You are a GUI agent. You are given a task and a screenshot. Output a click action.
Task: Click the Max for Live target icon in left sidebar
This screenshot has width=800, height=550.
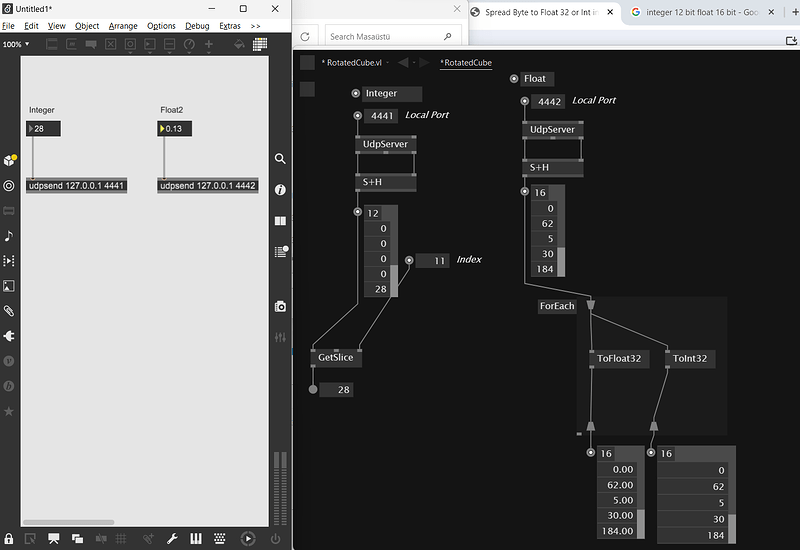(9, 186)
